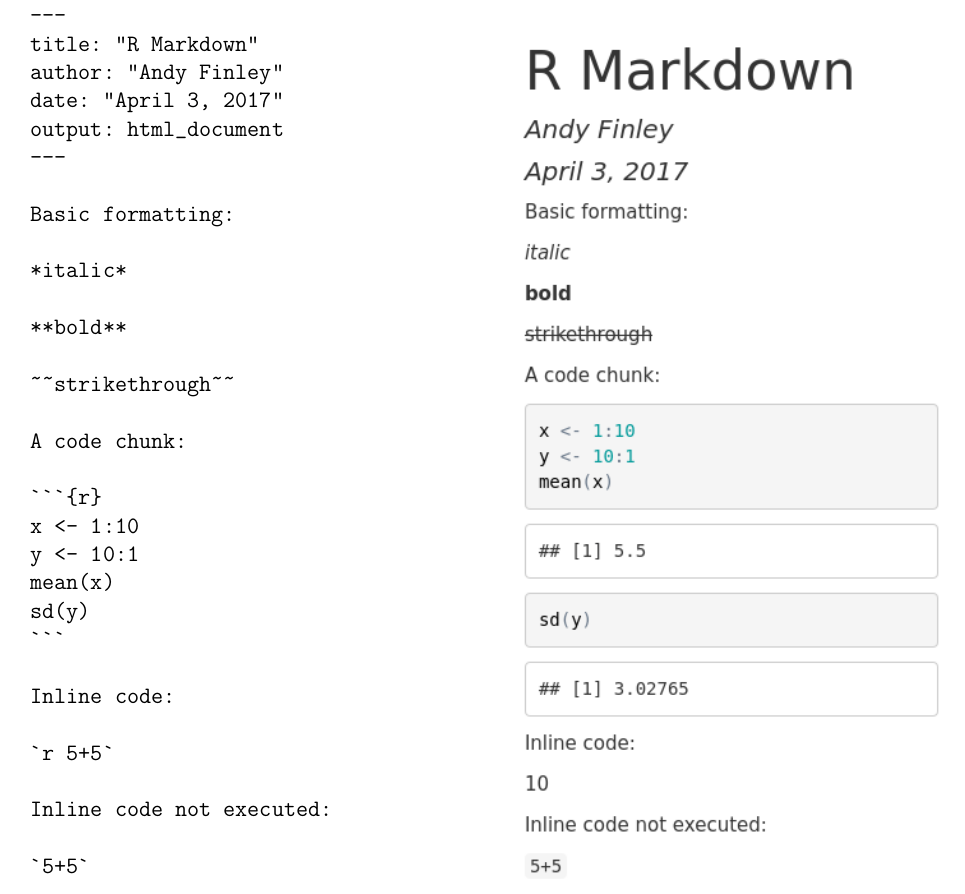Click the source line "mean(x)"
The image size is (965, 894).
[x=72, y=582]
